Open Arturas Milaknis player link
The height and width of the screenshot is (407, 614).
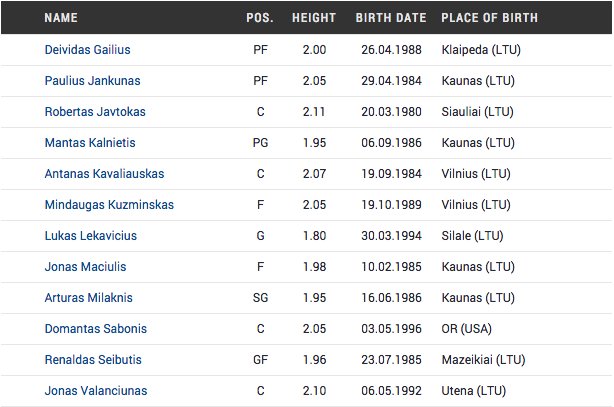click(x=88, y=297)
